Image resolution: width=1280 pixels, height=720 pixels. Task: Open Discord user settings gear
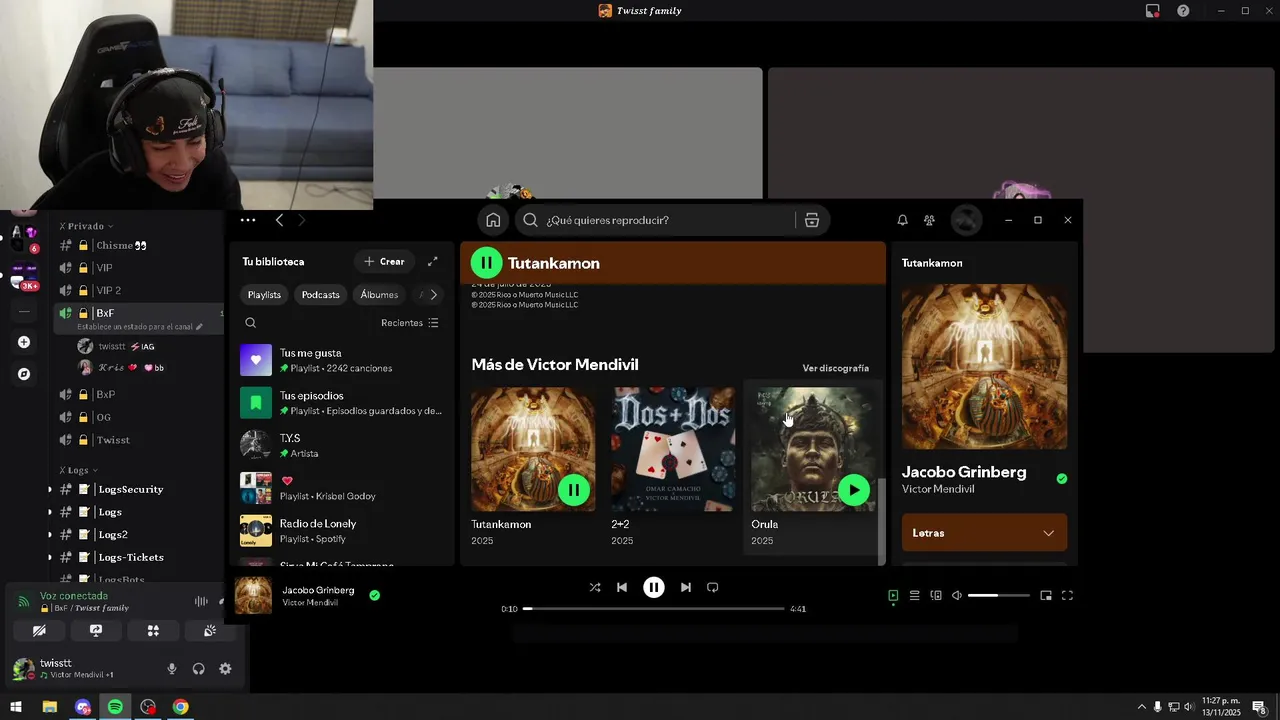point(225,669)
